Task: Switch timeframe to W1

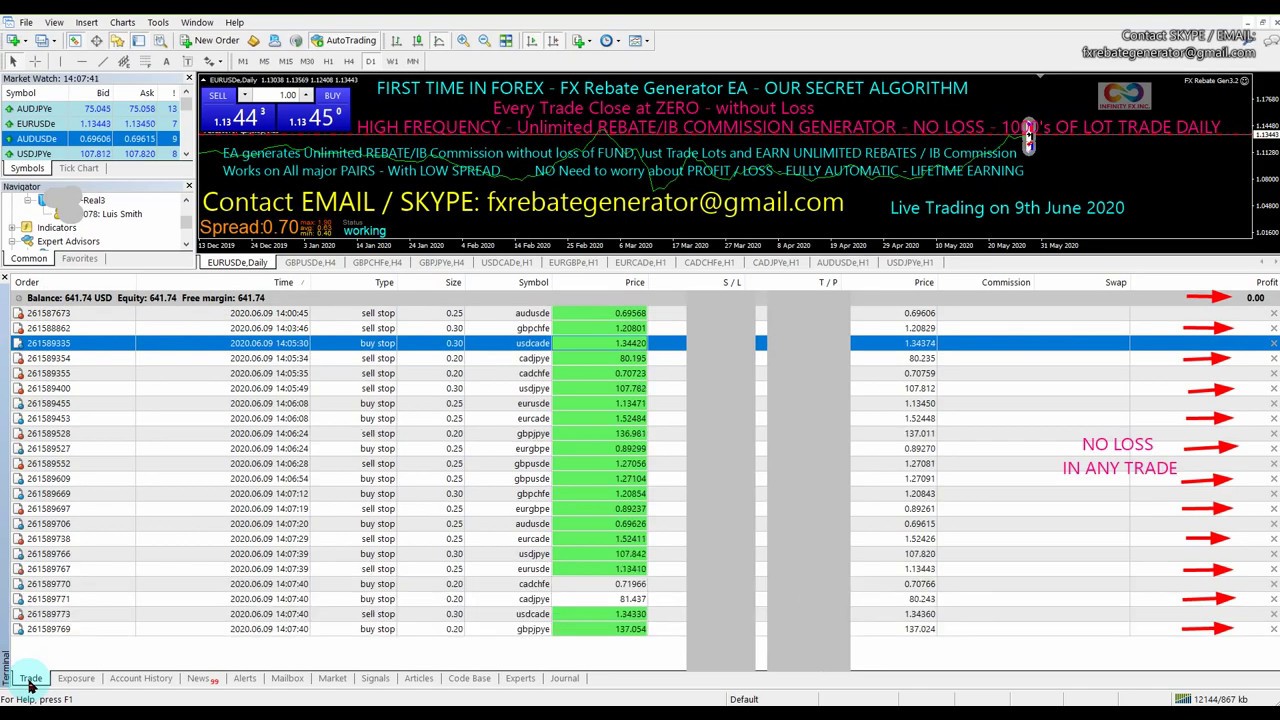Action: (x=392, y=62)
